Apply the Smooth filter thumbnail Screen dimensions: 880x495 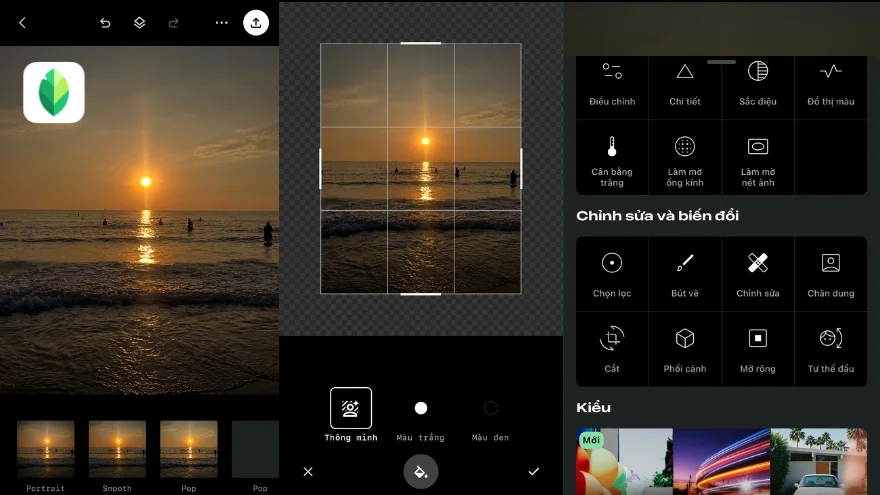point(117,449)
